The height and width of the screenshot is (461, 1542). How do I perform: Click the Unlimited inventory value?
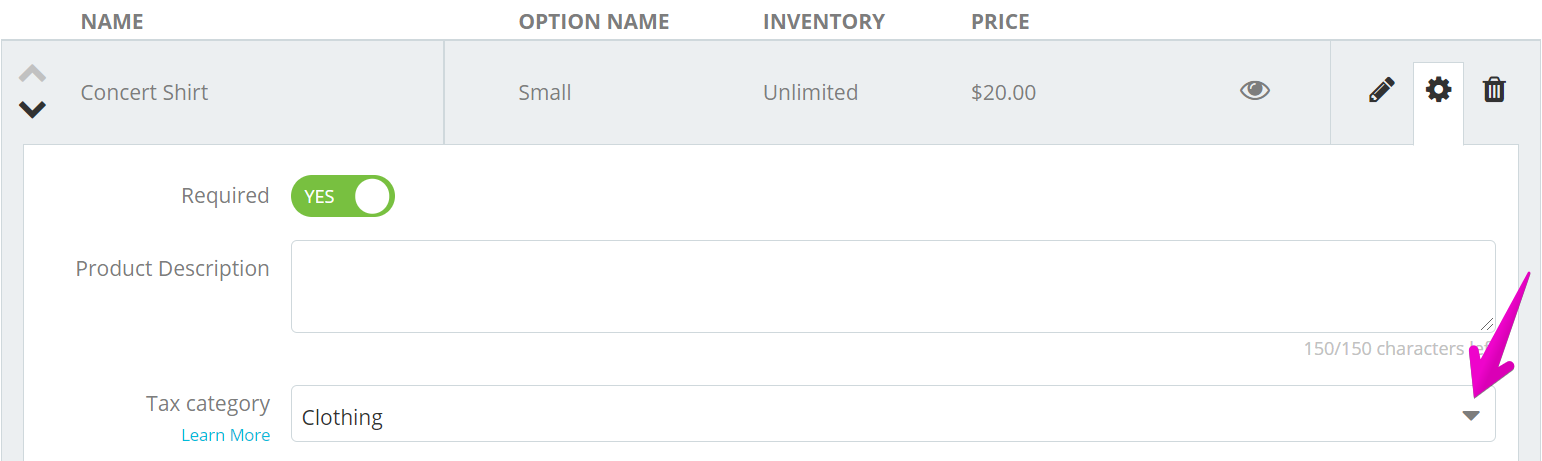click(x=810, y=92)
